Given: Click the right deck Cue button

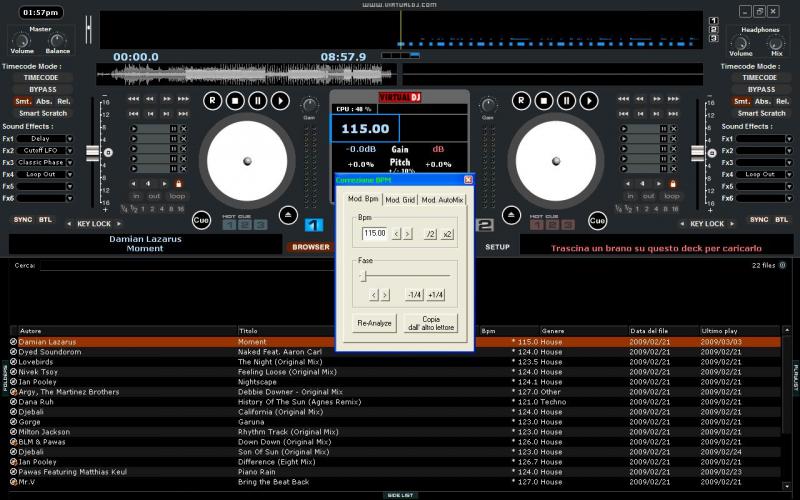Looking at the screenshot, I should click(597, 220).
